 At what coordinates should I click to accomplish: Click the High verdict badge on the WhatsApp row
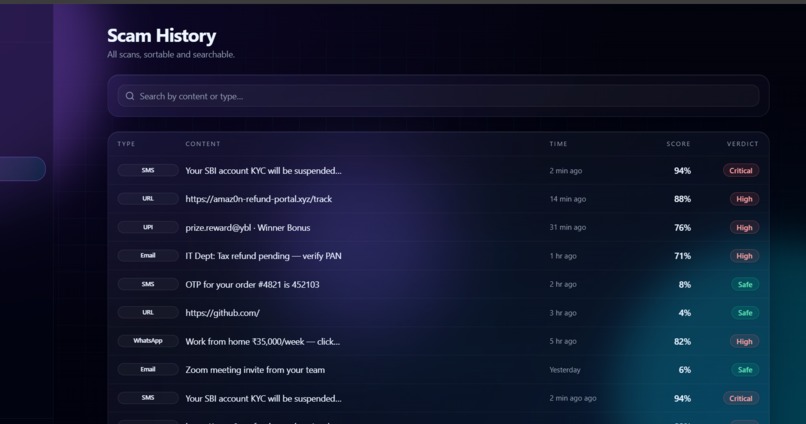click(744, 341)
